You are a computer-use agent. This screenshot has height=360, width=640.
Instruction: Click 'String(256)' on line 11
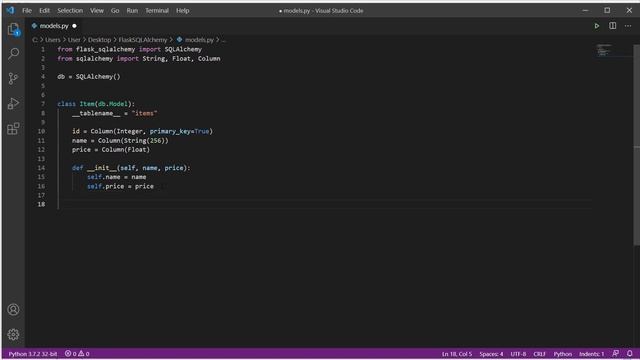pyautogui.click(x=144, y=140)
